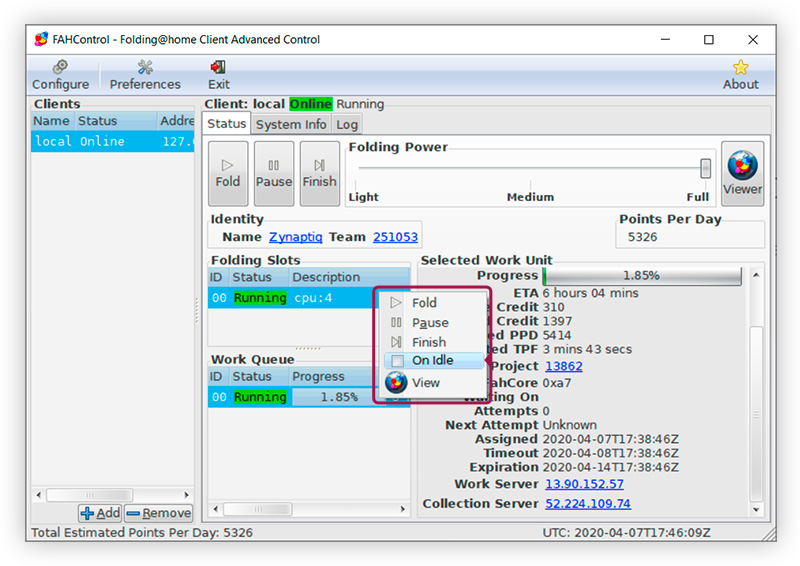Toggle the On Idle checkbox
Image resolution: width=800 pixels, height=566 pixels.
pyautogui.click(x=397, y=361)
